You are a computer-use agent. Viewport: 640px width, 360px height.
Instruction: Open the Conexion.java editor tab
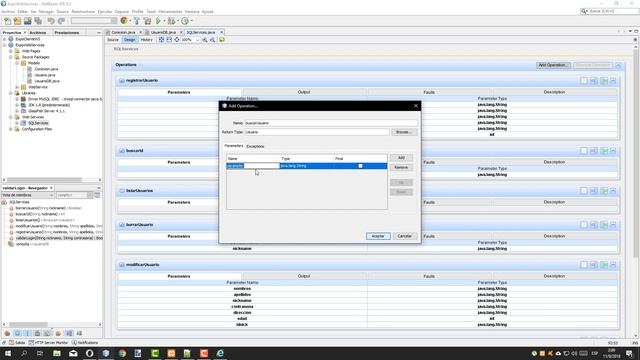coord(123,32)
